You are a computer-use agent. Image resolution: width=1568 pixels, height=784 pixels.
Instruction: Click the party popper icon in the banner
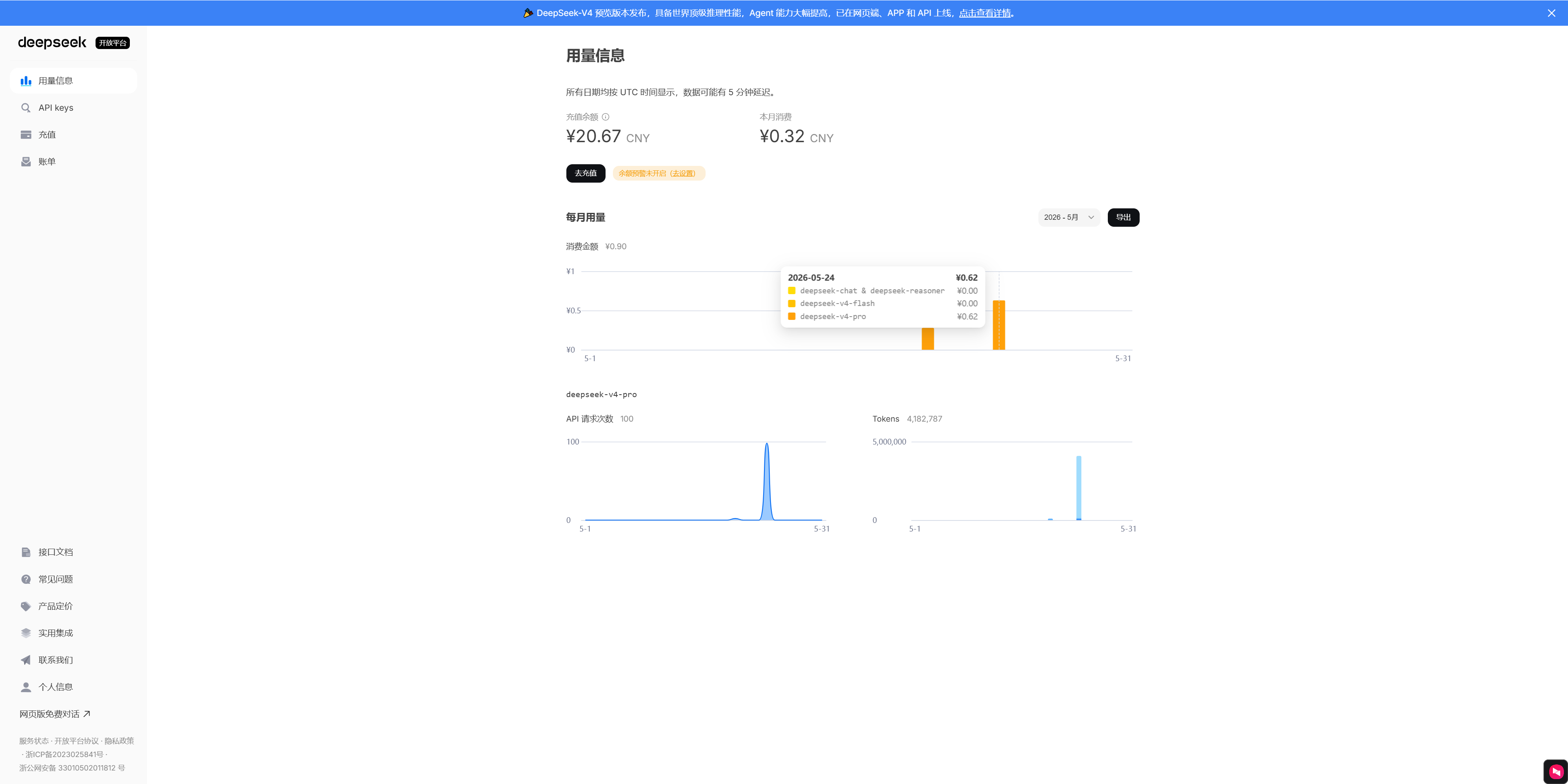pyautogui.click(x=528, y=13)
